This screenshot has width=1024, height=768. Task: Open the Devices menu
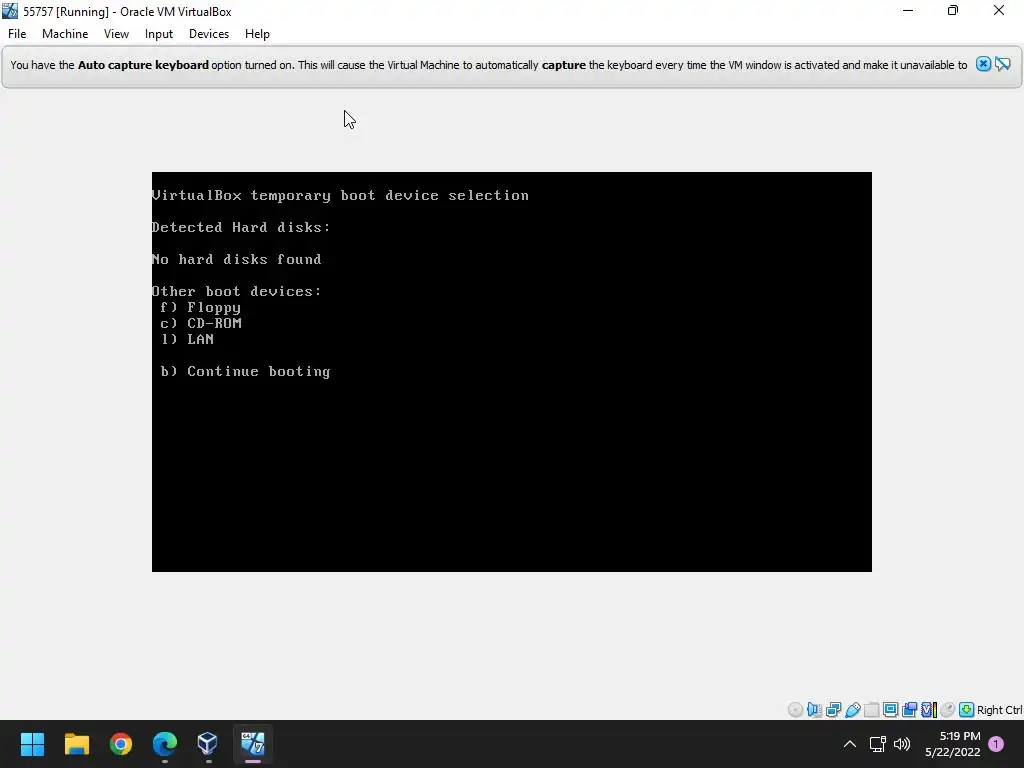tap(209, 34)
